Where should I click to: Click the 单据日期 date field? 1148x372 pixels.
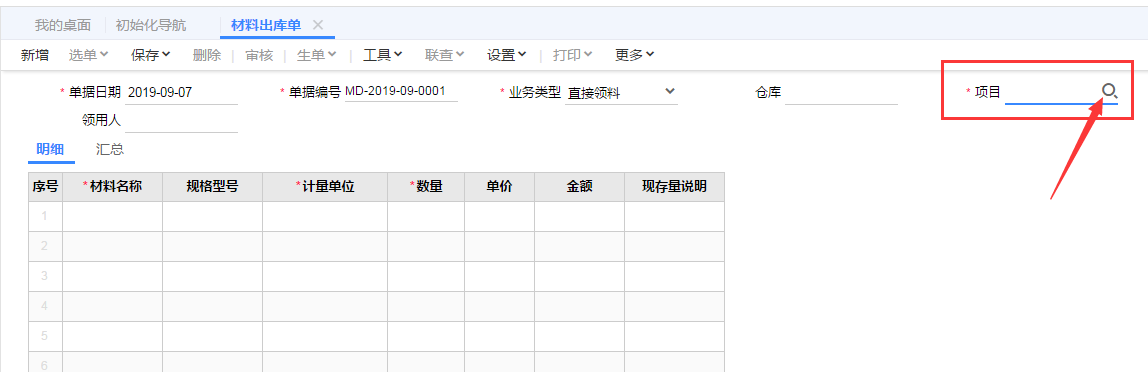[182, 93]
